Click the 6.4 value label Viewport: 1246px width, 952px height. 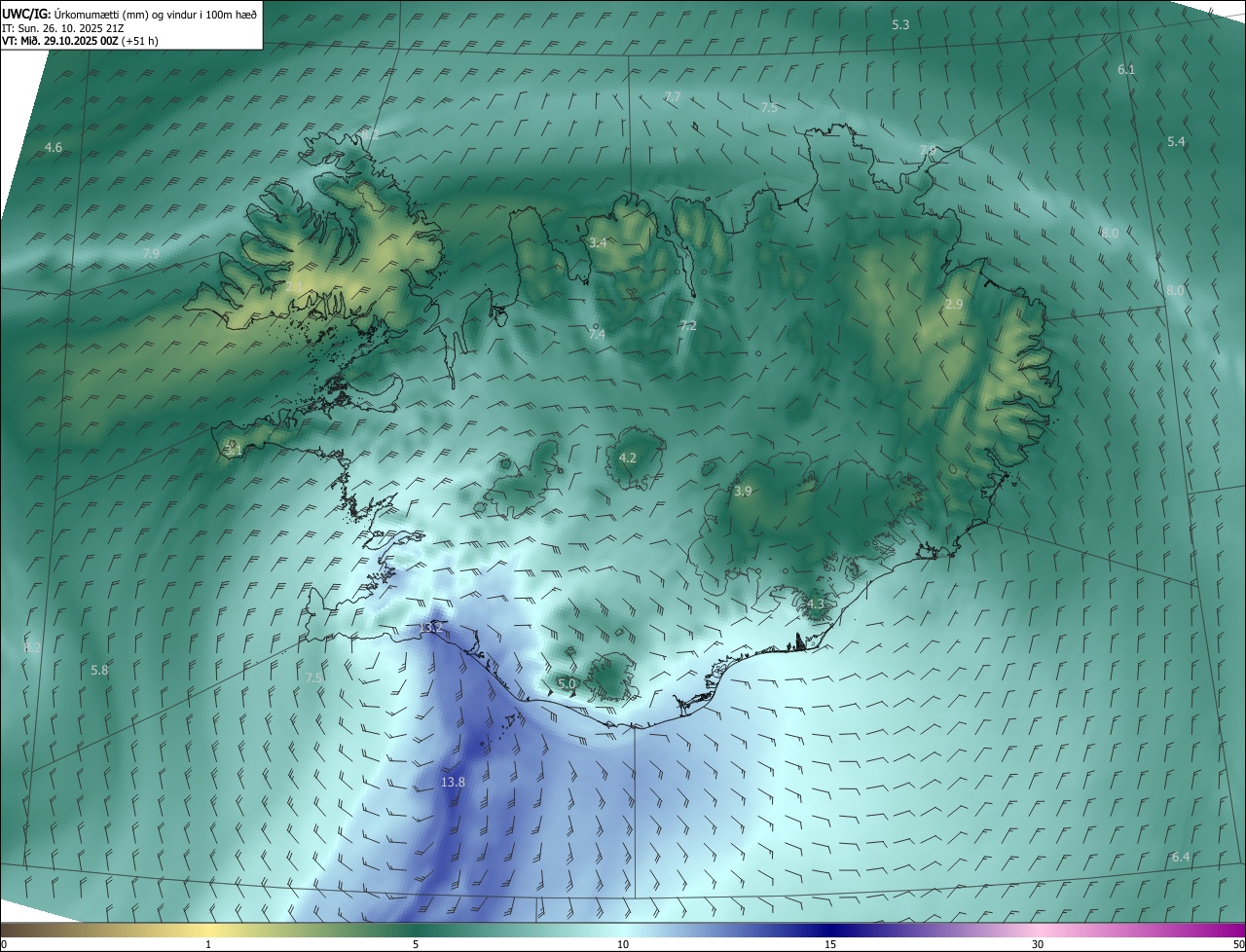tap(1181, 858)
